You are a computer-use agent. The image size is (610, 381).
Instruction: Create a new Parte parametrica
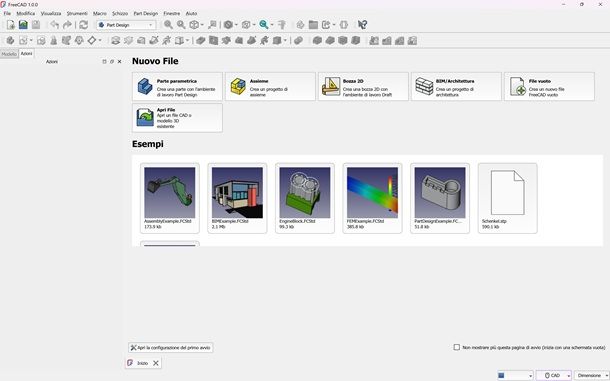tap(177, 86)
